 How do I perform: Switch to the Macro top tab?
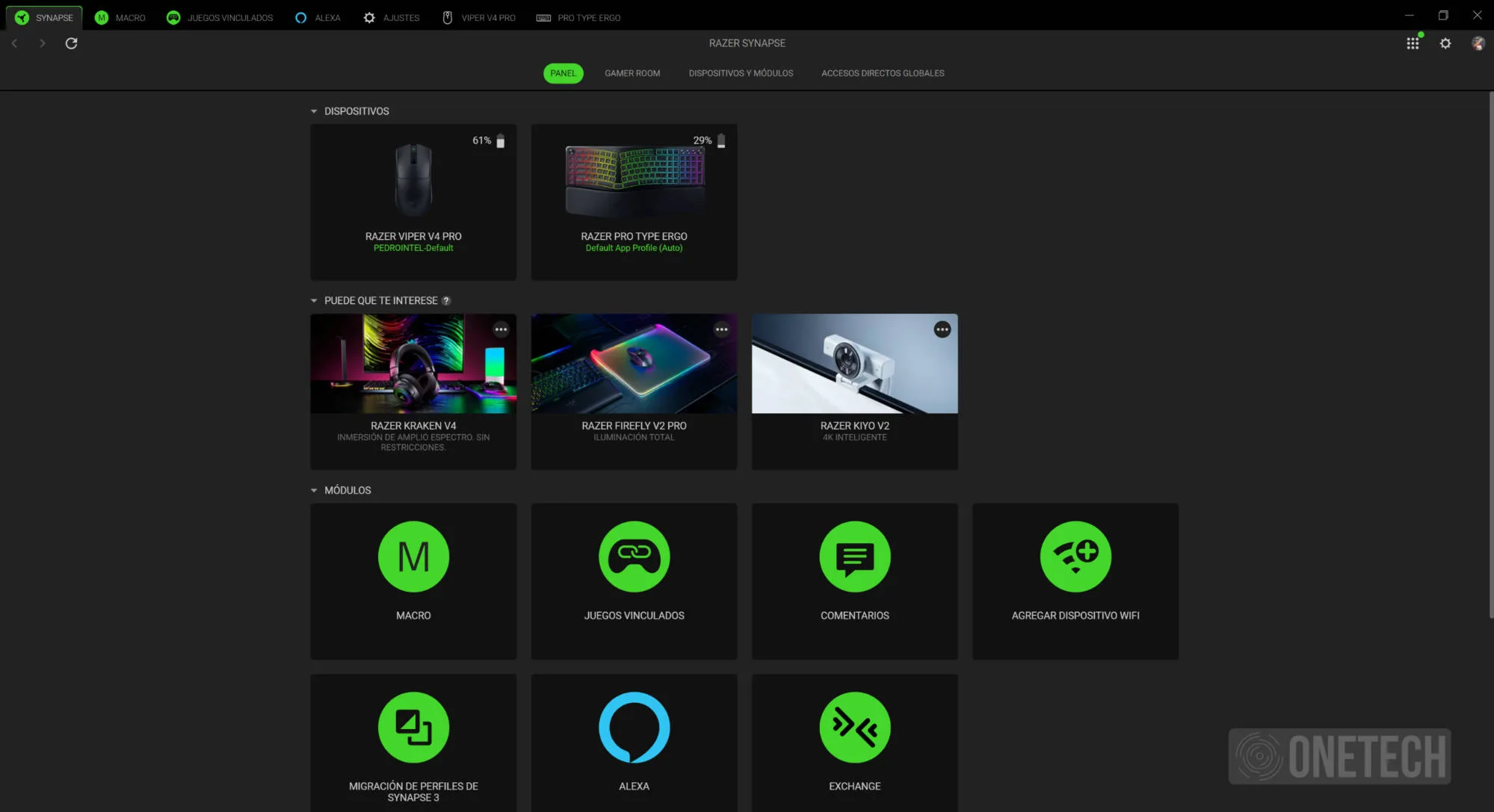(120, 17)
